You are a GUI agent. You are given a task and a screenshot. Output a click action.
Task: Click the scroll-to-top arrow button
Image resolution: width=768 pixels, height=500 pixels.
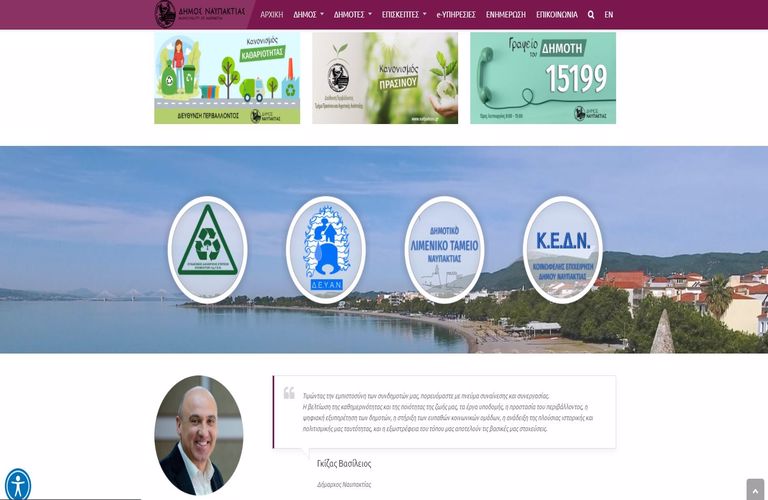click(755, 490)
